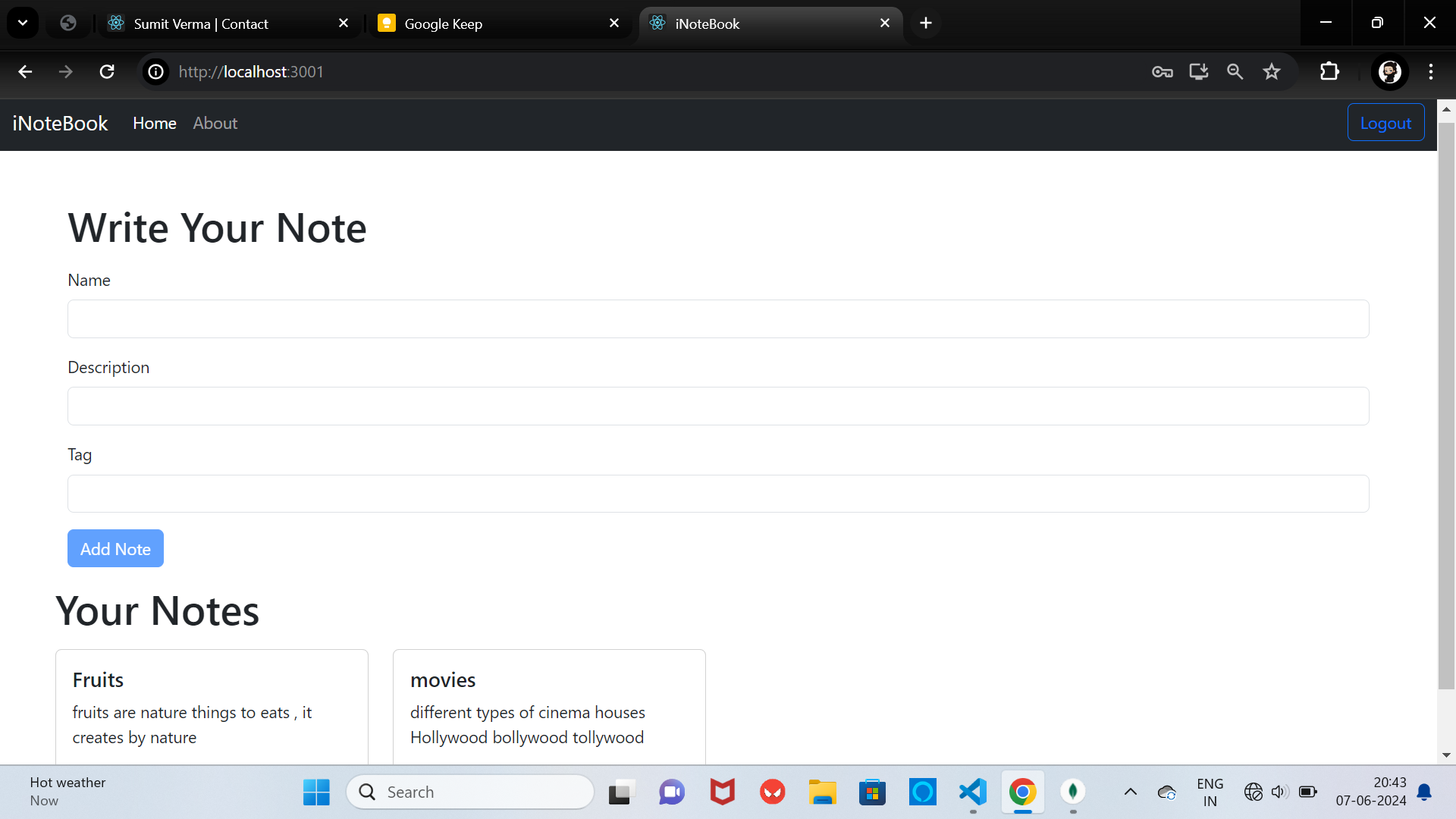Open the zoom magnifier icon in address bar
This screenshot has height=819, width=1456.
point(1235,71)
